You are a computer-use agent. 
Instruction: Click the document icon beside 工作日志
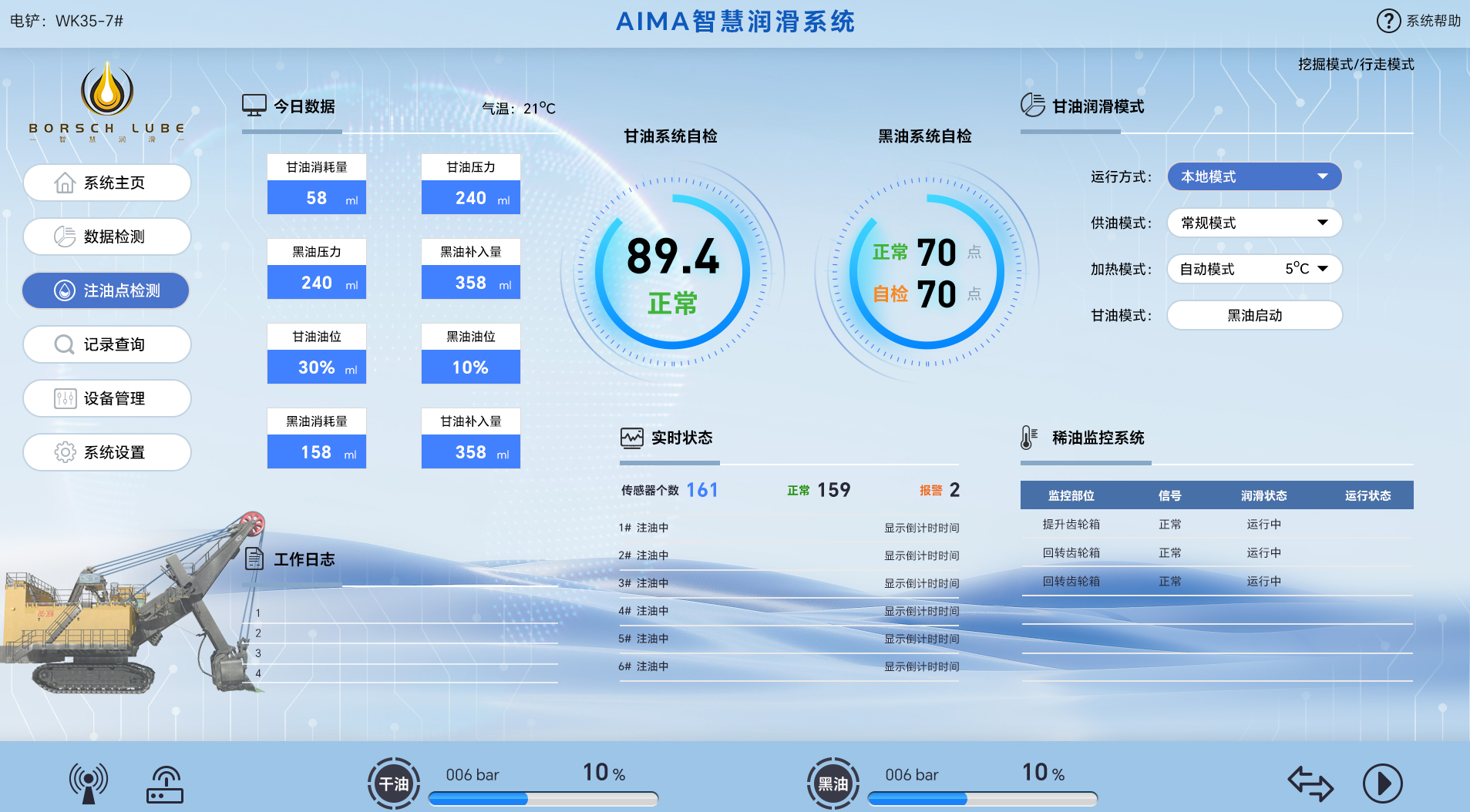tap(254, 559)
